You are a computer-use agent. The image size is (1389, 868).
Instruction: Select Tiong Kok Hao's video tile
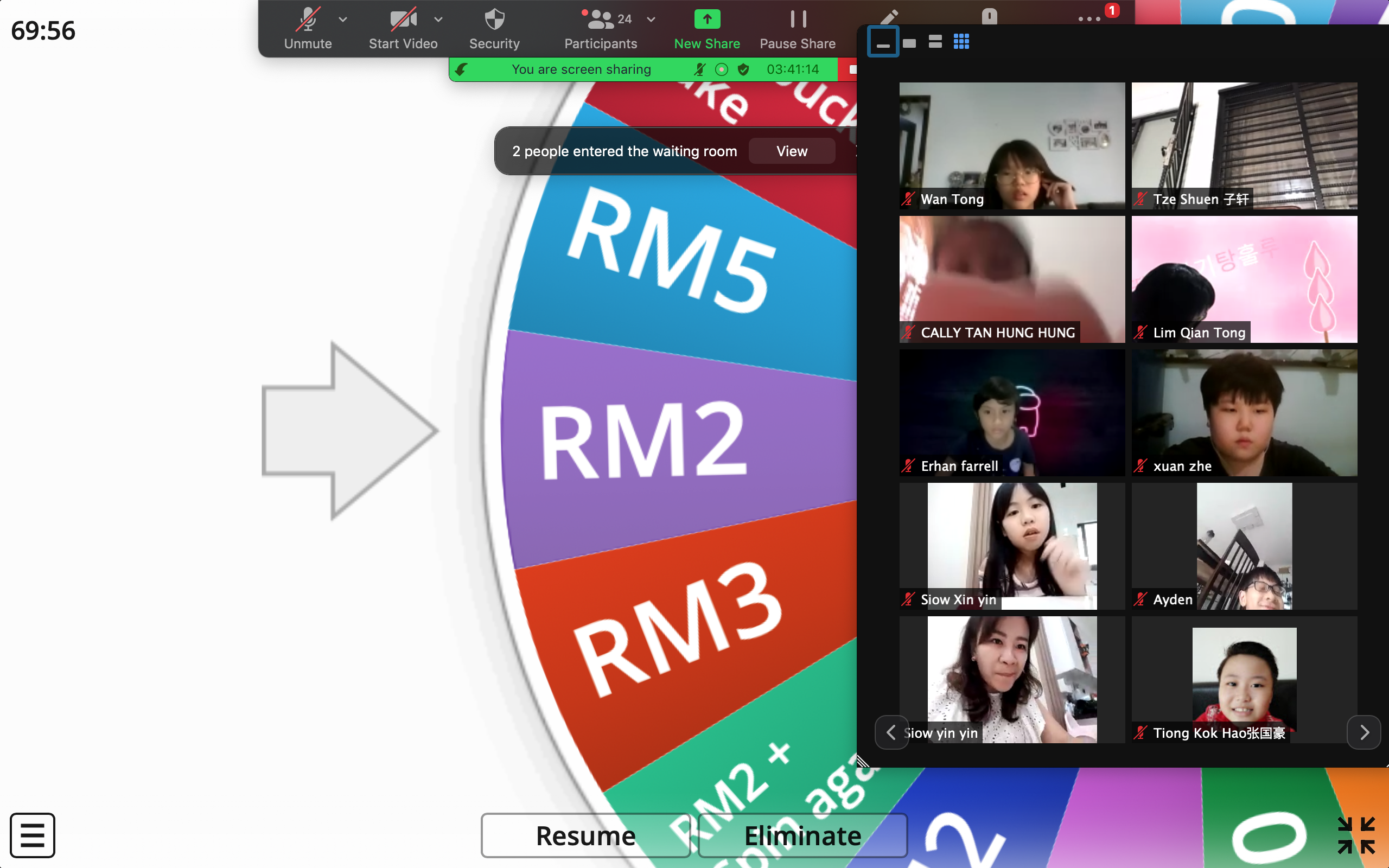pos(1244,680)
